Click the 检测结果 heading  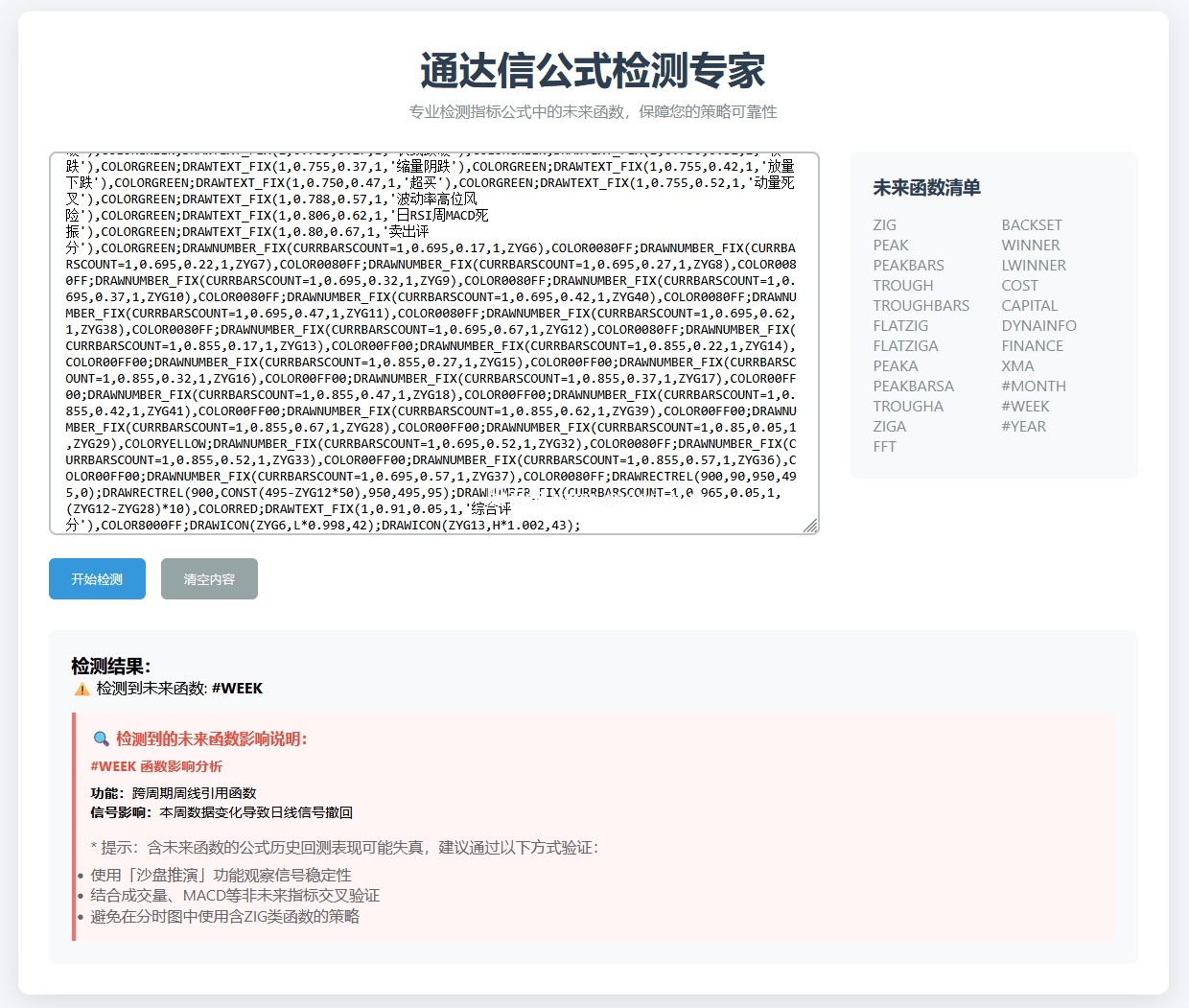pos(110,667)
